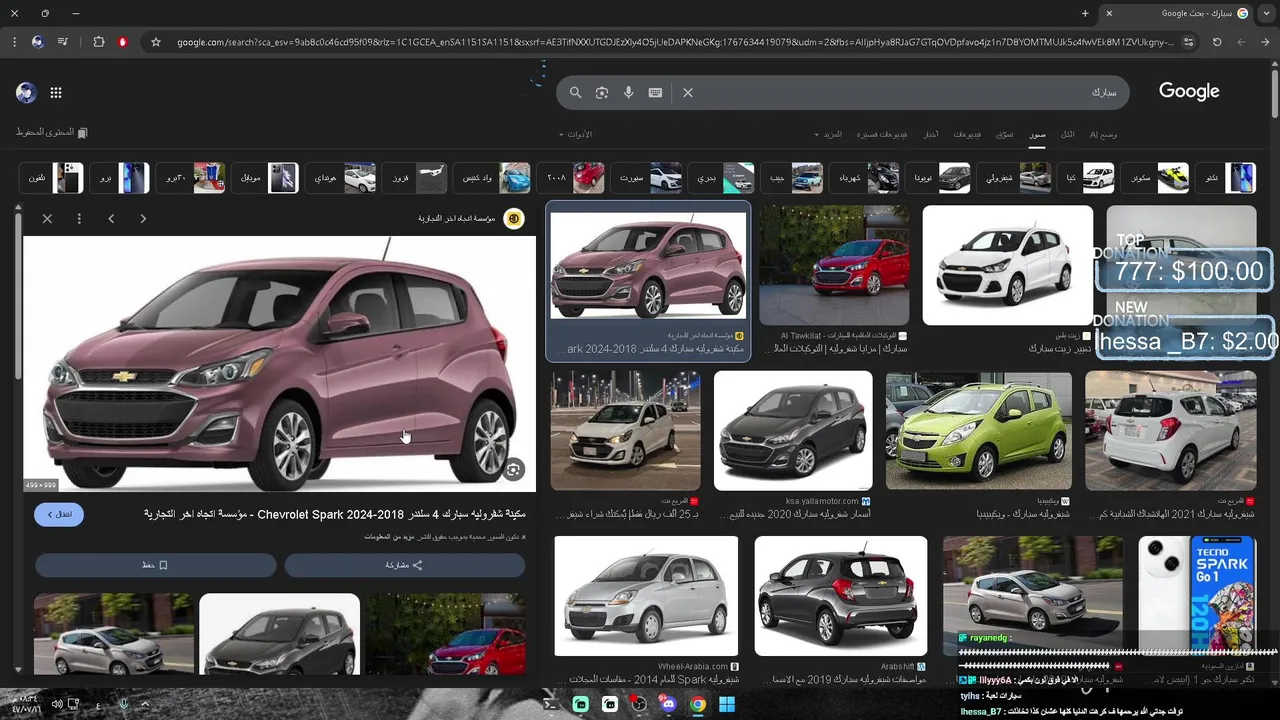Open the green Chevrolet Spark thumbnail

coord(979,431)
